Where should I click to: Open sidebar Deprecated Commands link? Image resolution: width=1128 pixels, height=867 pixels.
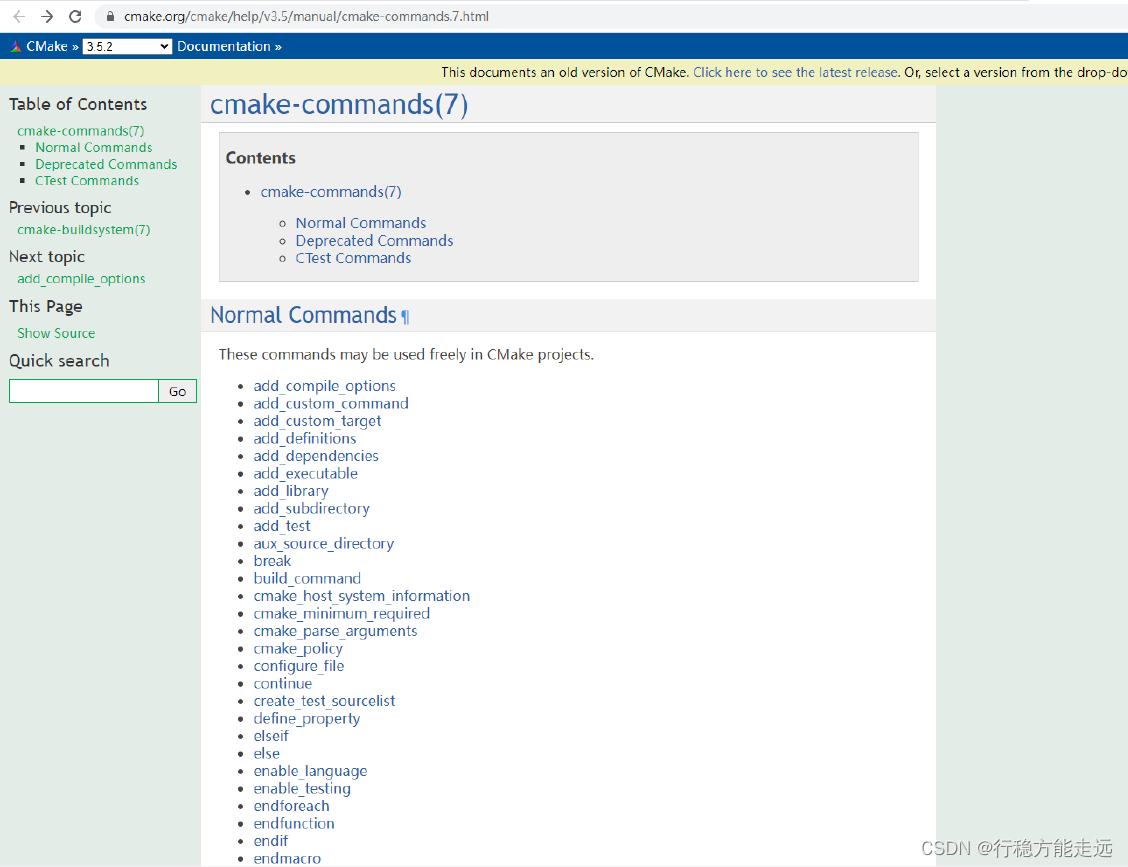click(x=106, y=164)
